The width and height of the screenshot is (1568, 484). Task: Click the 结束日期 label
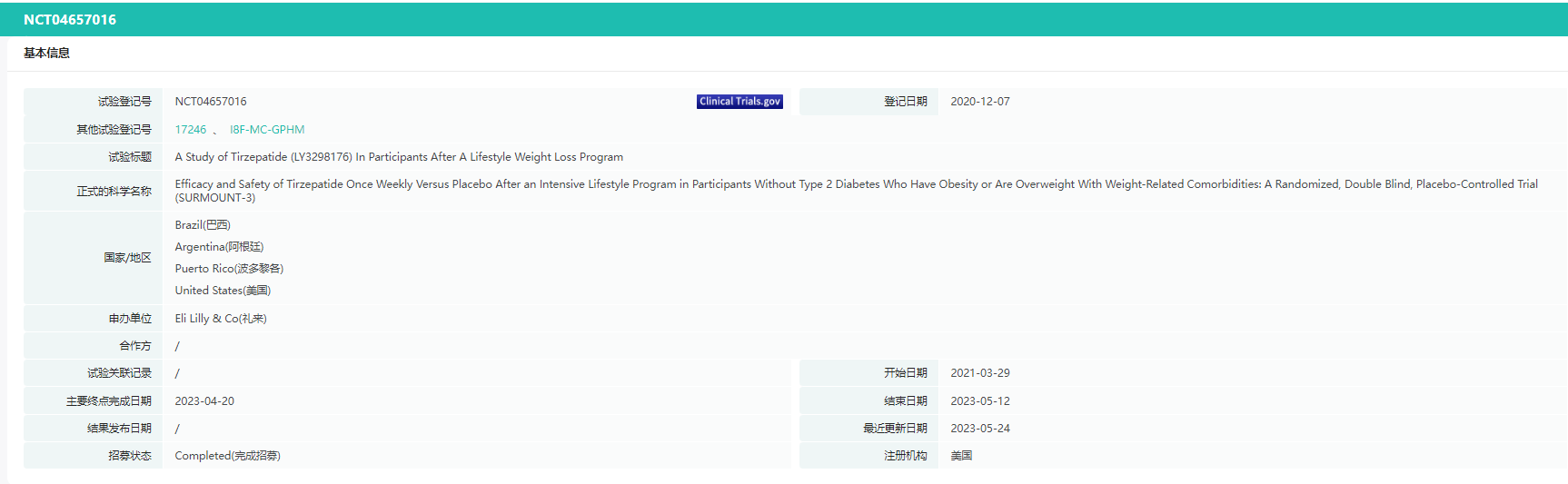point(906,401)
